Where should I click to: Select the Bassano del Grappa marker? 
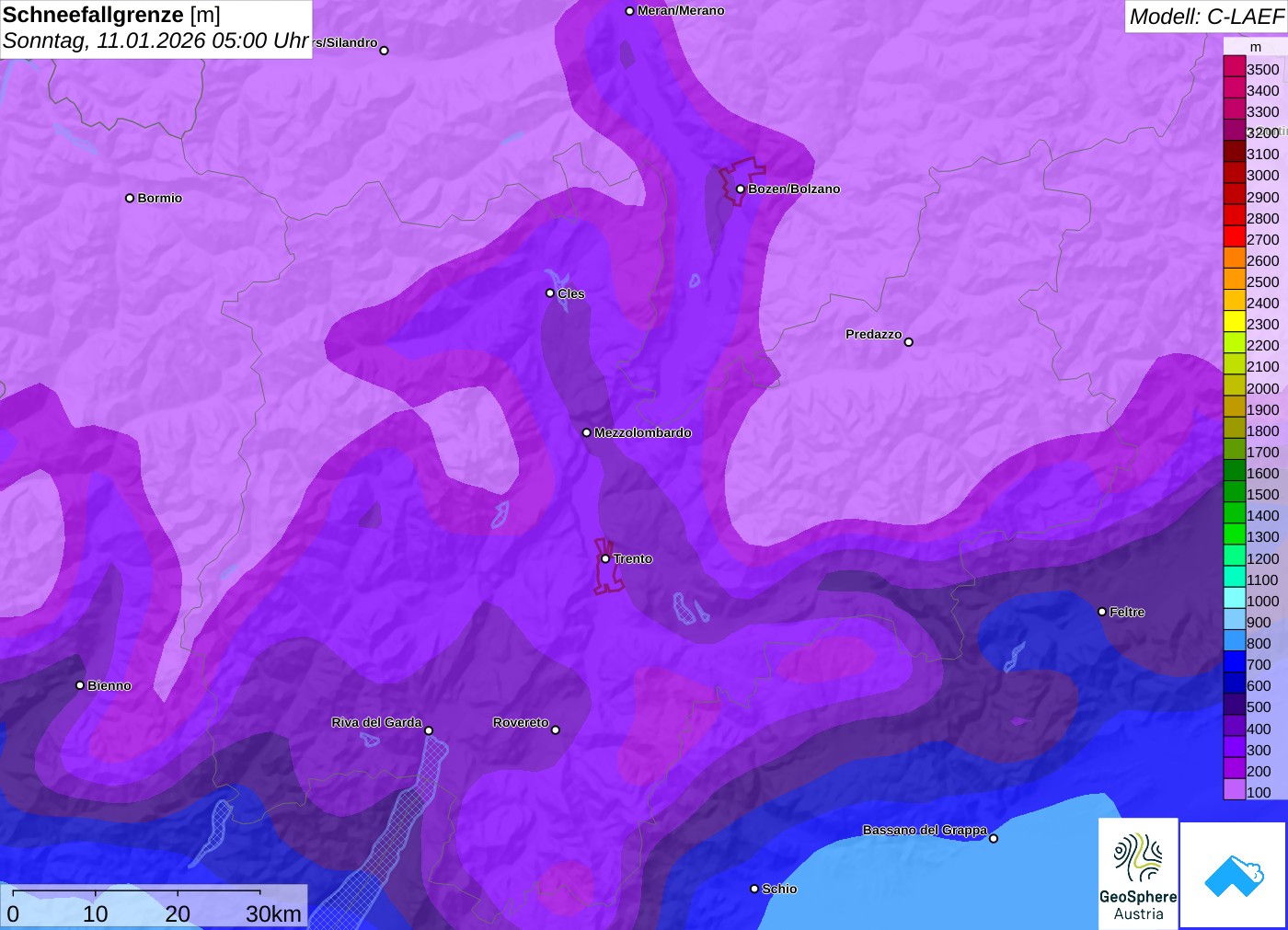tap(994, 838)
